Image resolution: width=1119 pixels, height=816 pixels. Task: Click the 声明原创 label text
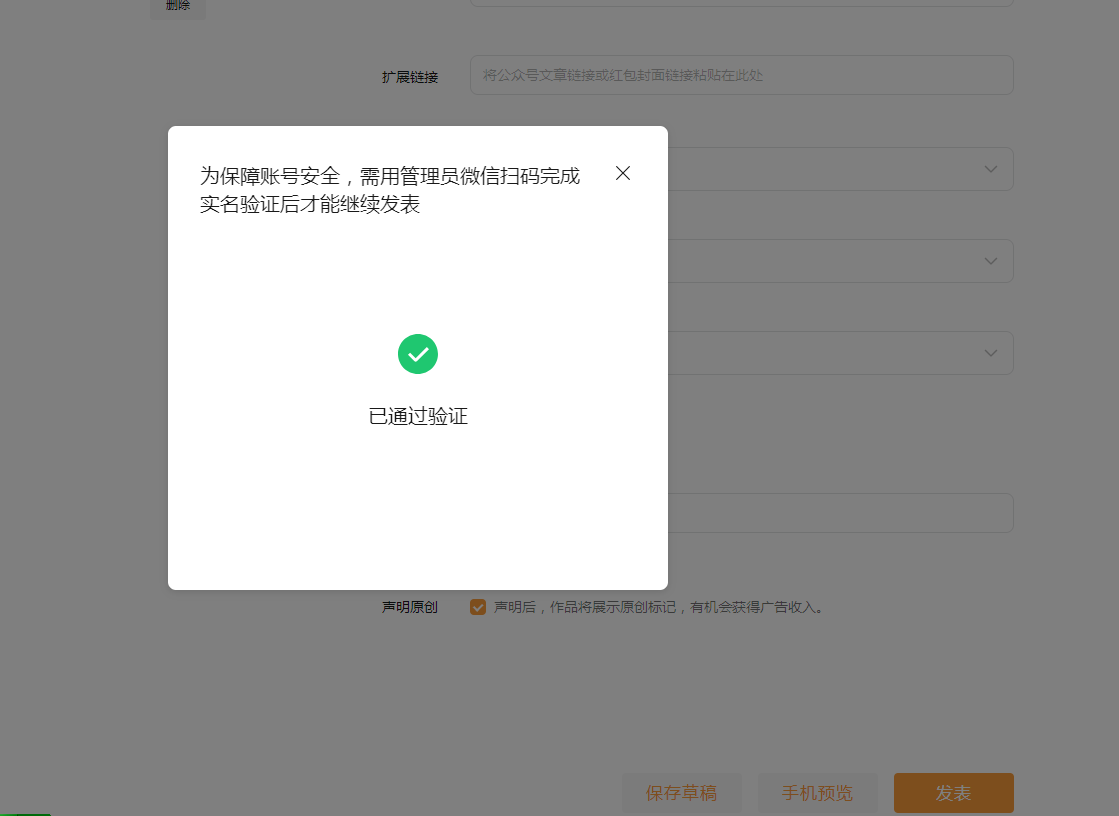coord(410,607)
